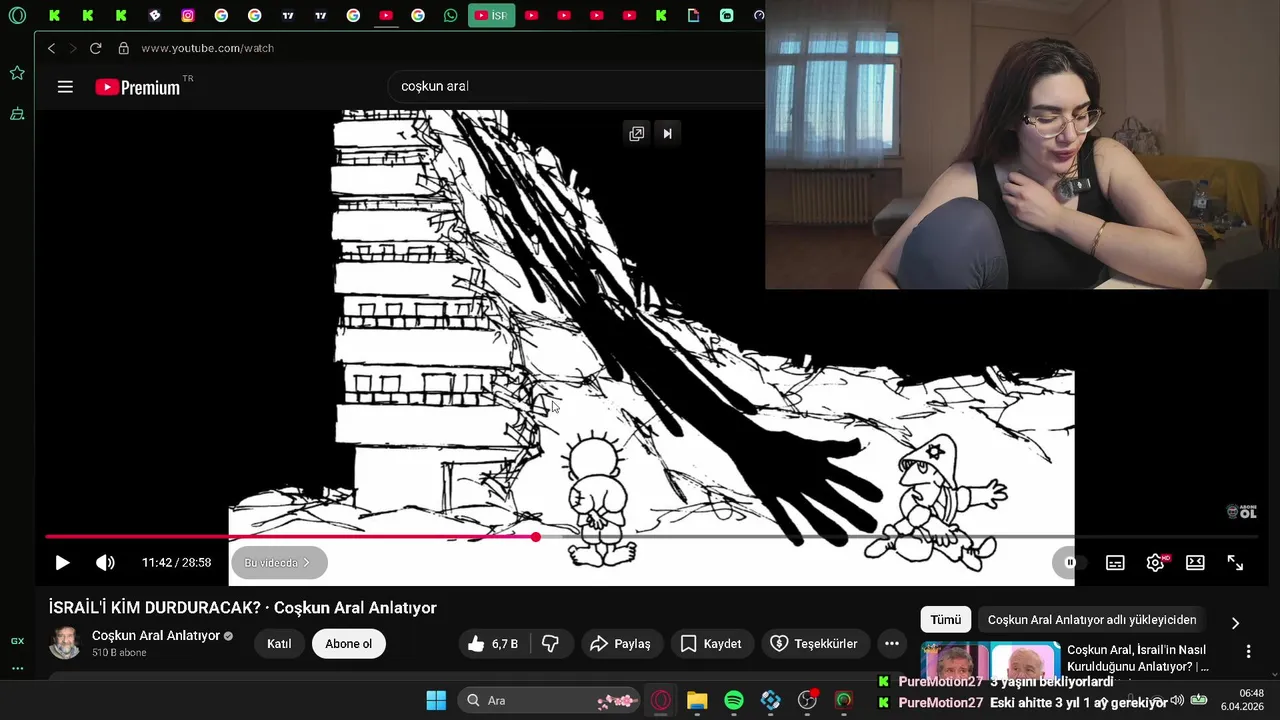Image resolution: width=1280 pixels, height=720 pixels.
Task: Click the site security lock icon
Action: (124, 48)
